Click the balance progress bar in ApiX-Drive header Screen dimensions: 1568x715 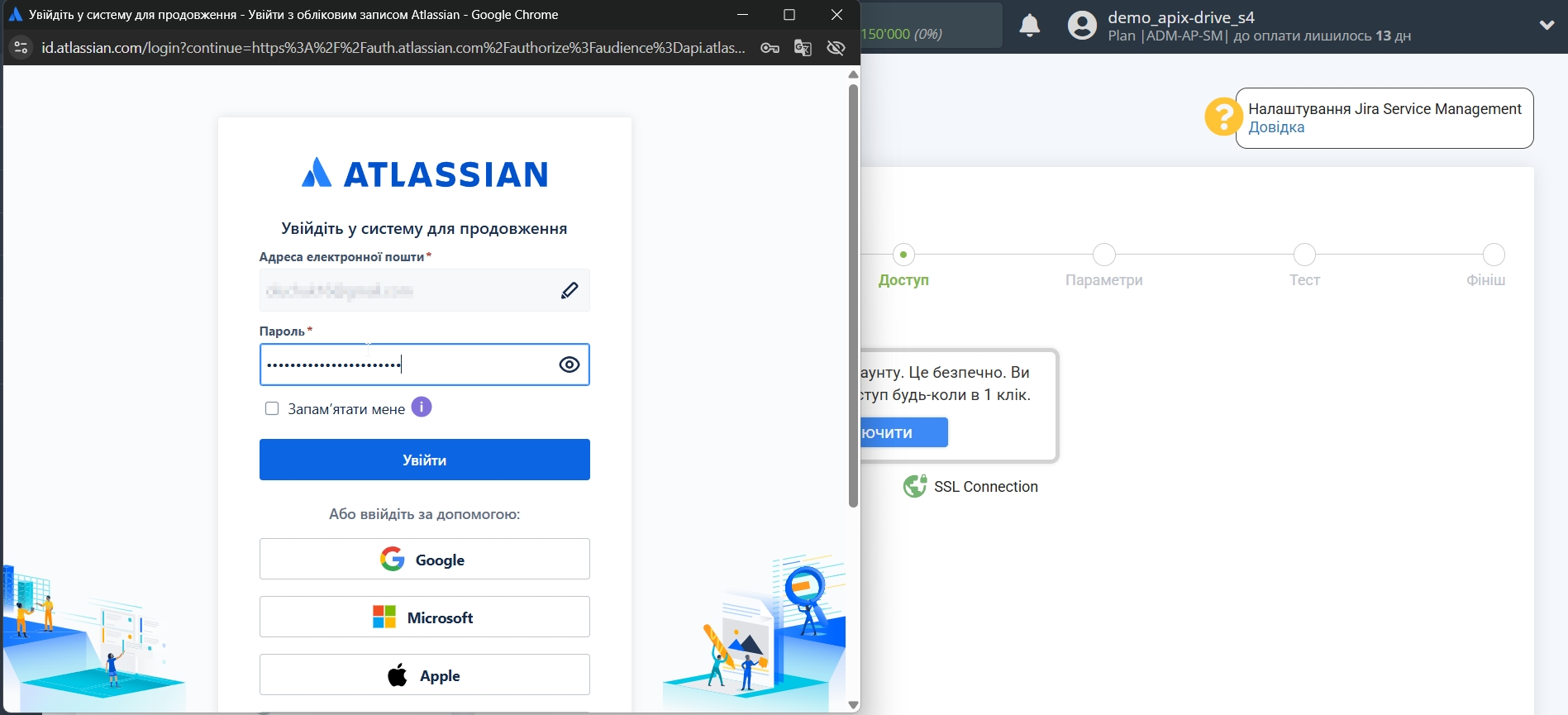pyautogui.click(x=932, y=25)
